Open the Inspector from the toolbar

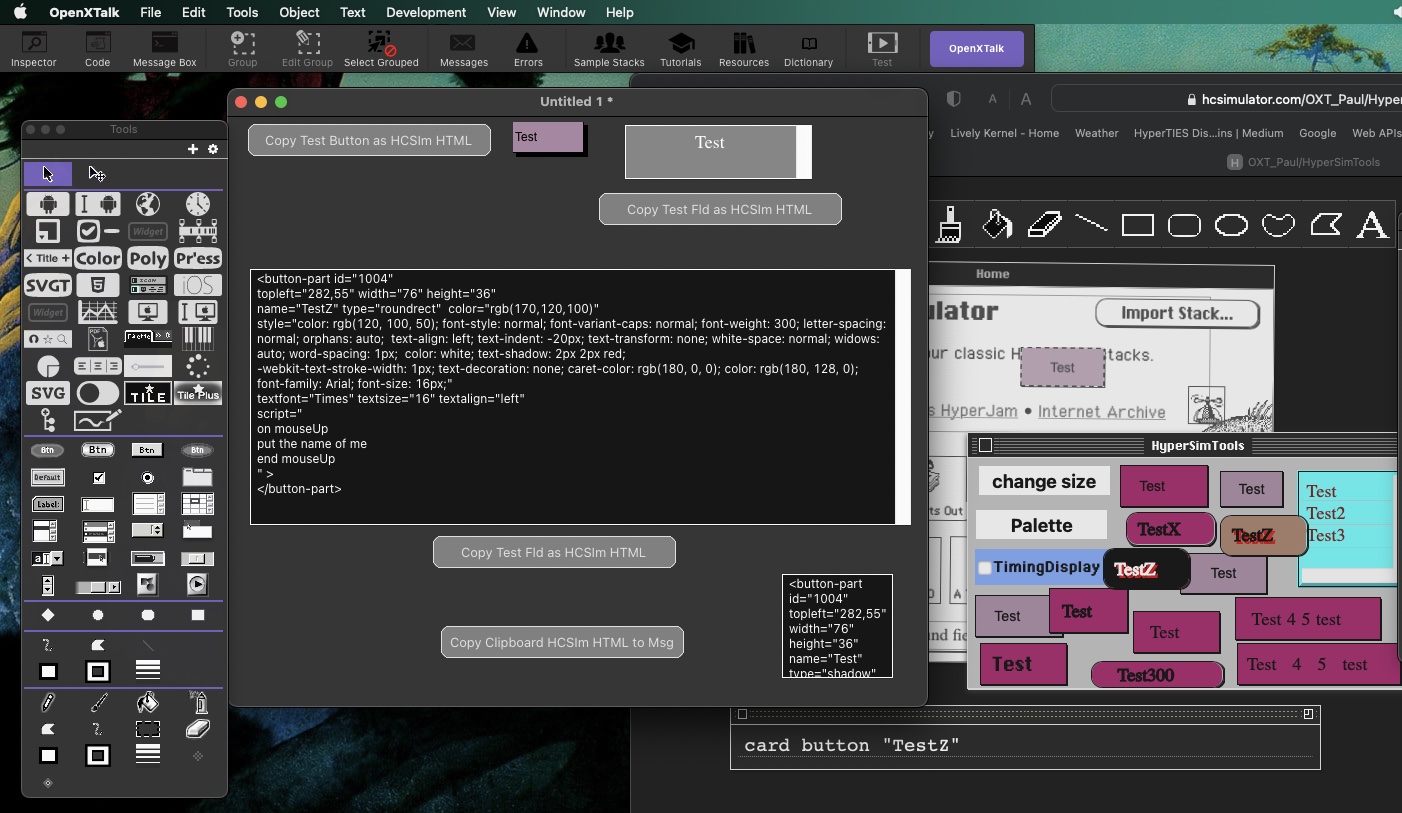coord(34,49)
